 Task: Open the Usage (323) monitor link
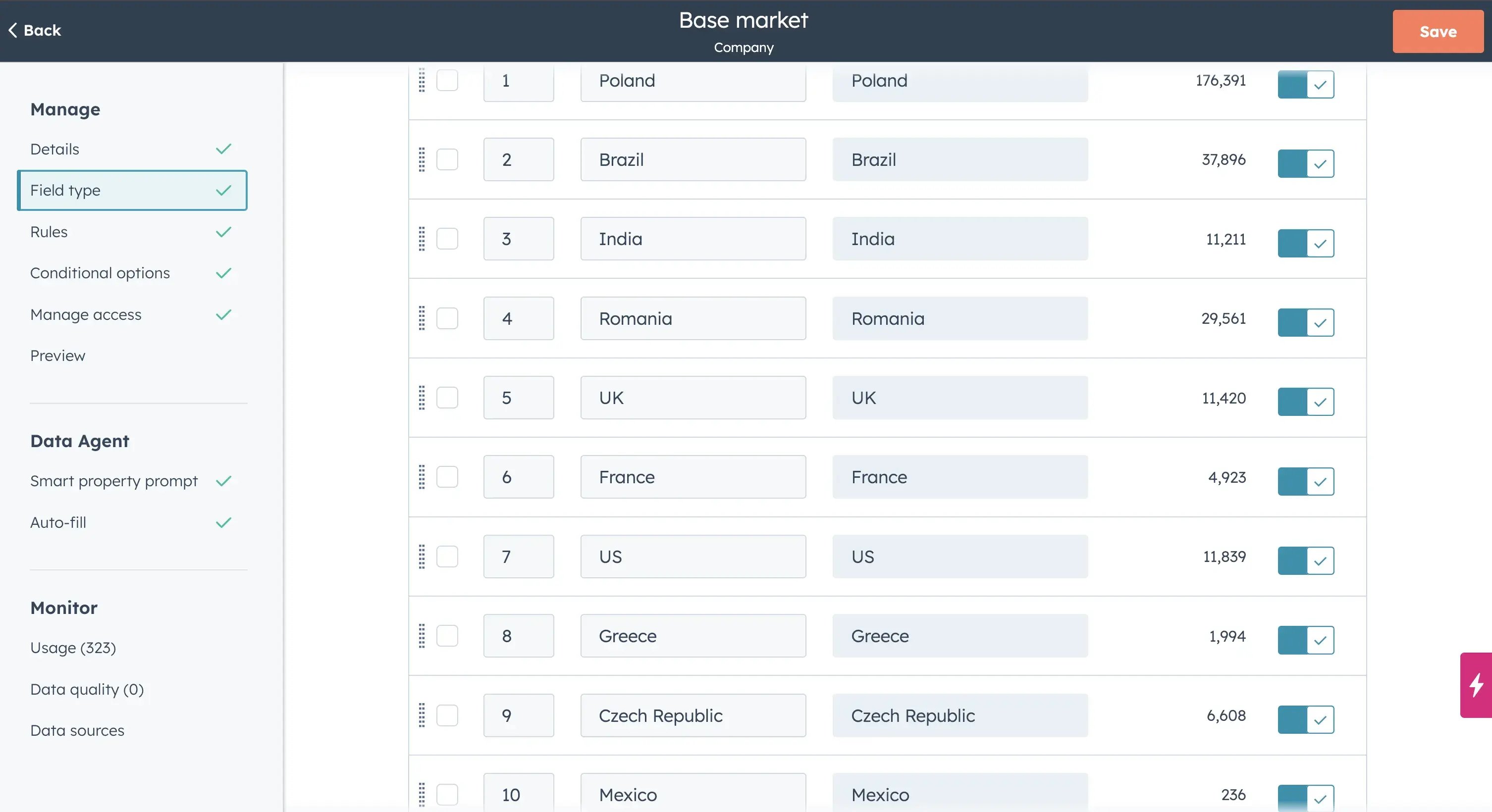(x=73, y=648)
